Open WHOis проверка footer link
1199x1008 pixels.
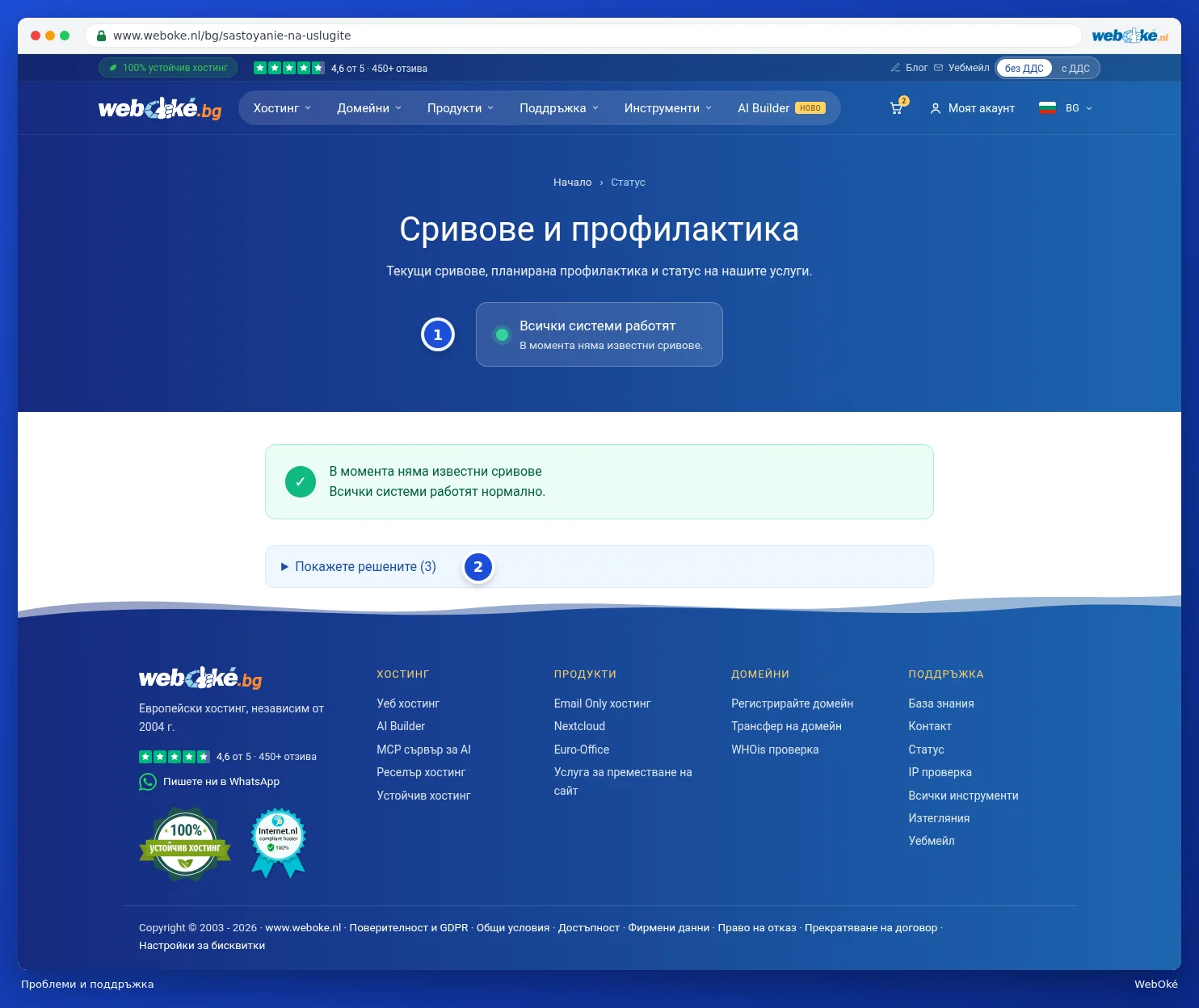click(775, 750)
